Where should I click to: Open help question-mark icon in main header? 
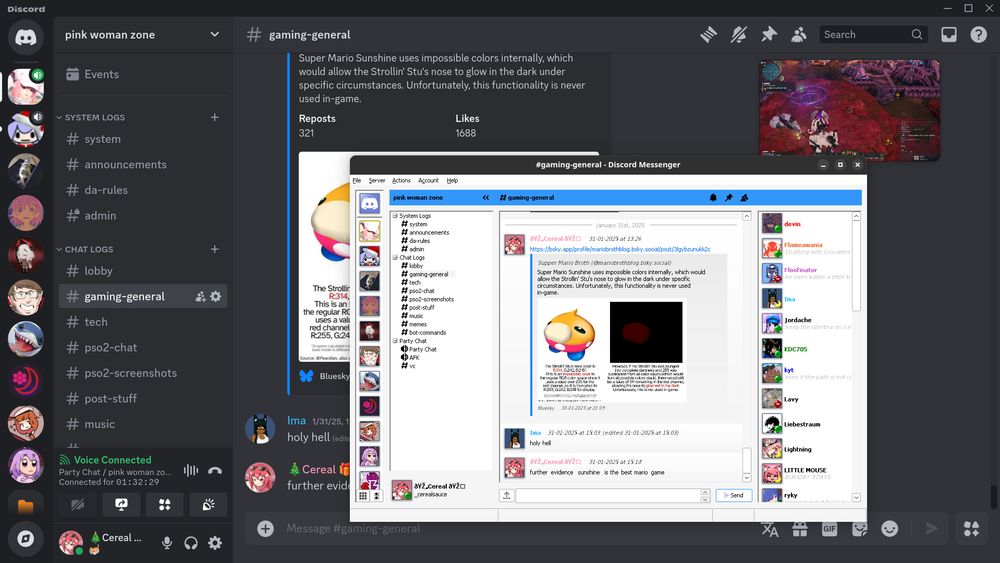coord(978,34)
